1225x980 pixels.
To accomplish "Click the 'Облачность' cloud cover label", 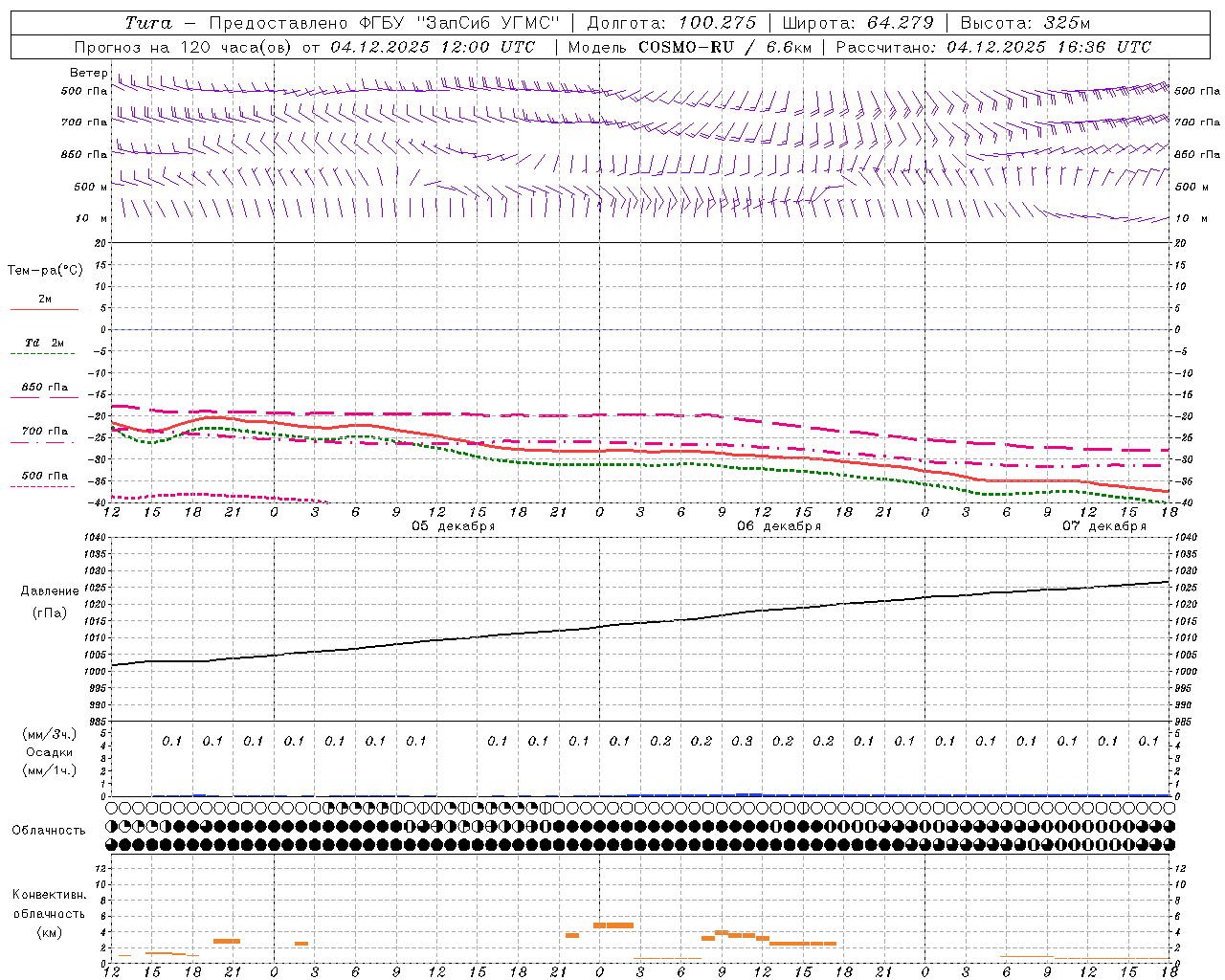I will pyautogui.click(x=49, y=831).
